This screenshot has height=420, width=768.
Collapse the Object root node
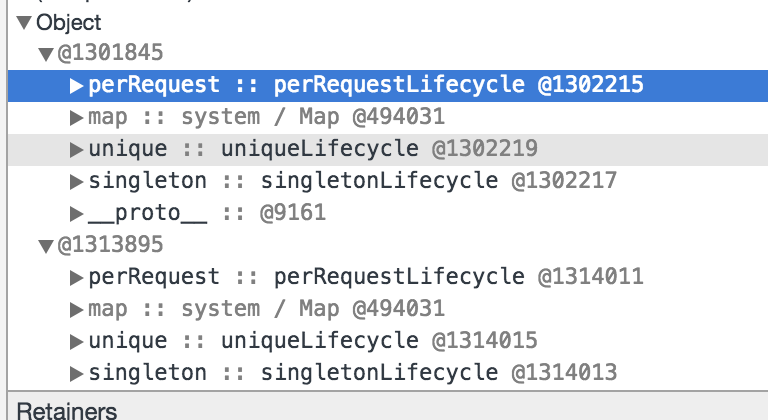click(x=24, y=23)
